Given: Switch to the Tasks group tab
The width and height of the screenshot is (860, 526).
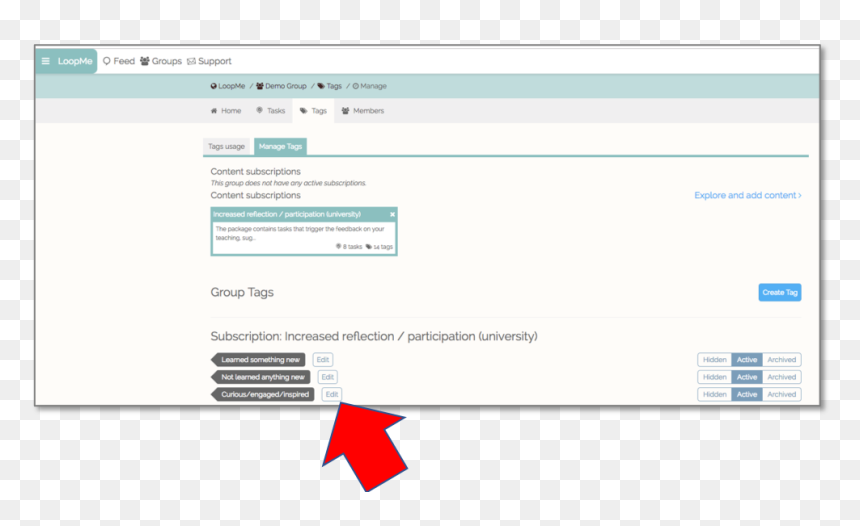Looking at the screenshot, I should coord(270,111).
